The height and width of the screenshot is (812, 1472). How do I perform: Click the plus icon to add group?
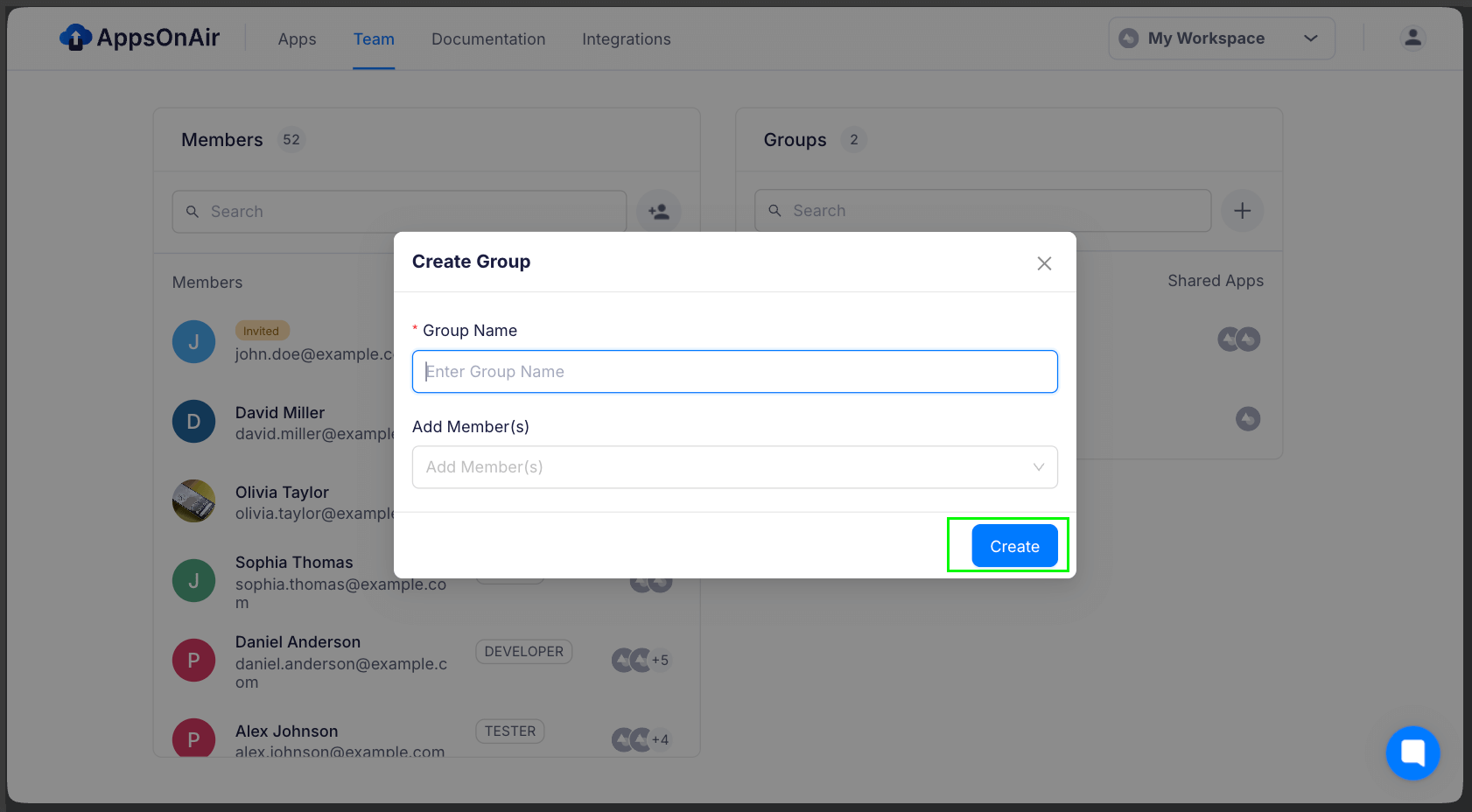pos(1242,211)
